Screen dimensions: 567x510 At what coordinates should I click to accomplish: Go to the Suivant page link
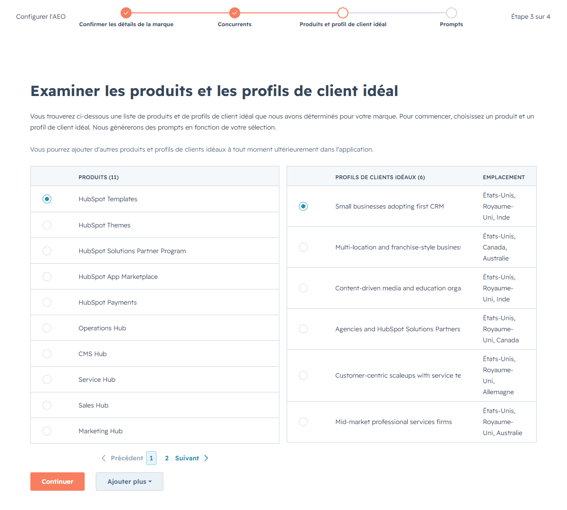coord(187,458)
